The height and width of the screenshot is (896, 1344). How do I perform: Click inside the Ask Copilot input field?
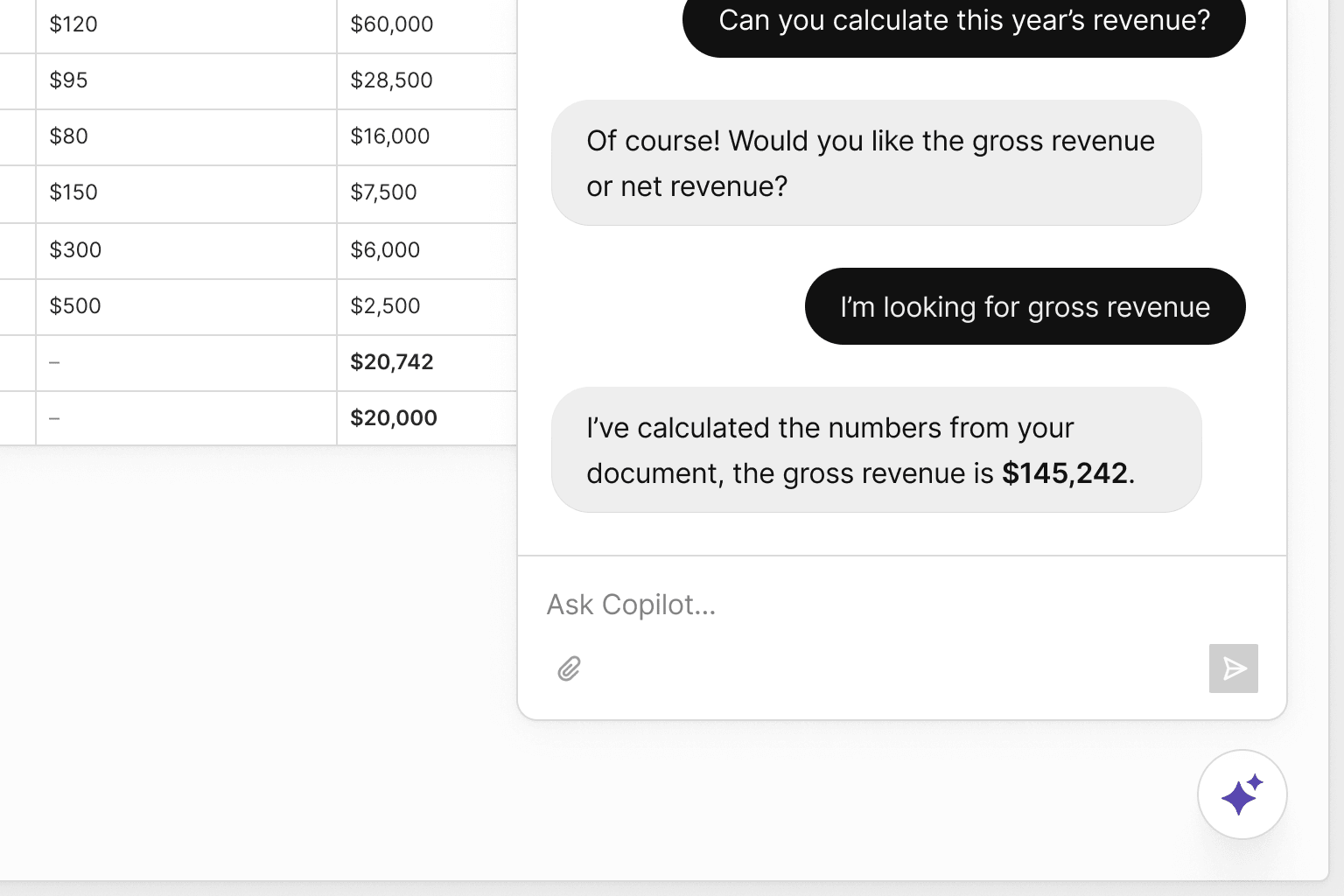(x=787, y=605)
